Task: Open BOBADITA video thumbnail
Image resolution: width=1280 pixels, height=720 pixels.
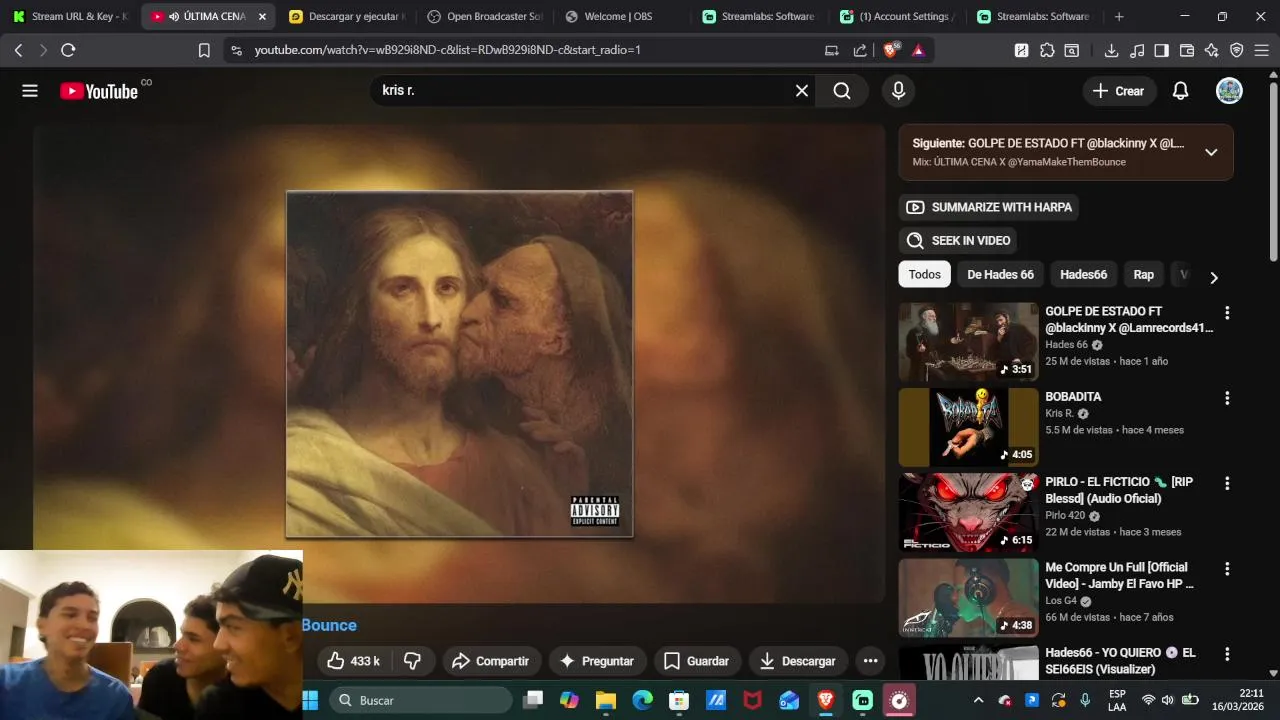Action: [x=968, y=427]
